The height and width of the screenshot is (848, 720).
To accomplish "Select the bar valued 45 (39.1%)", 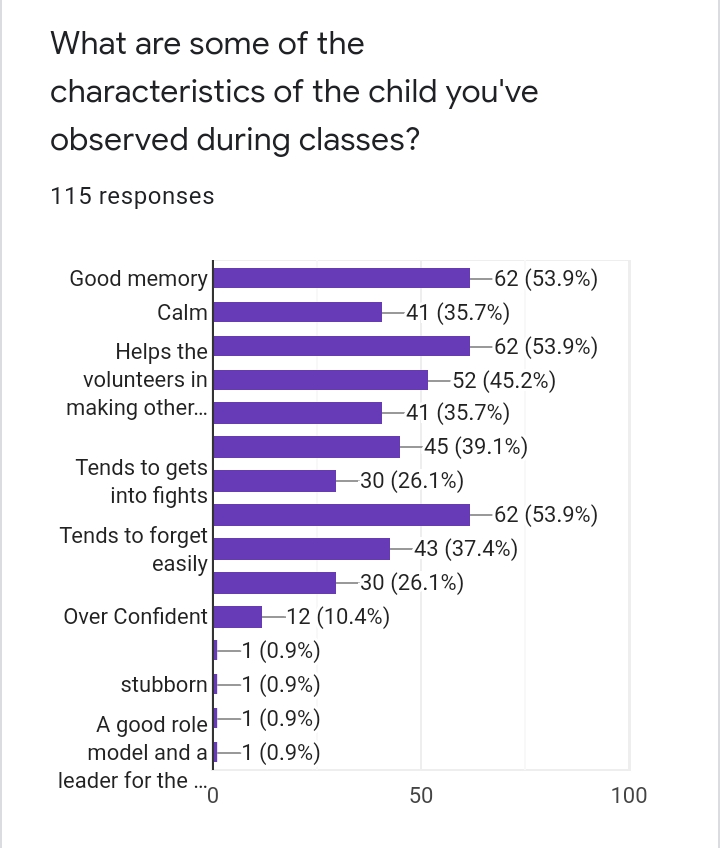I will pos(307,447).
